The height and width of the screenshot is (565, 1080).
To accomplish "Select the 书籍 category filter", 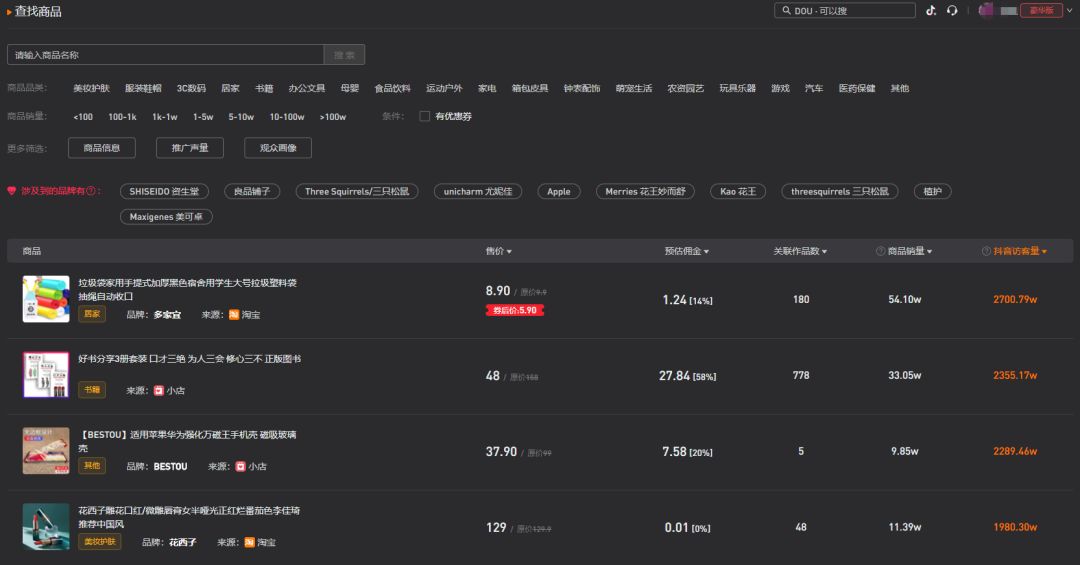I will [264, 88].
